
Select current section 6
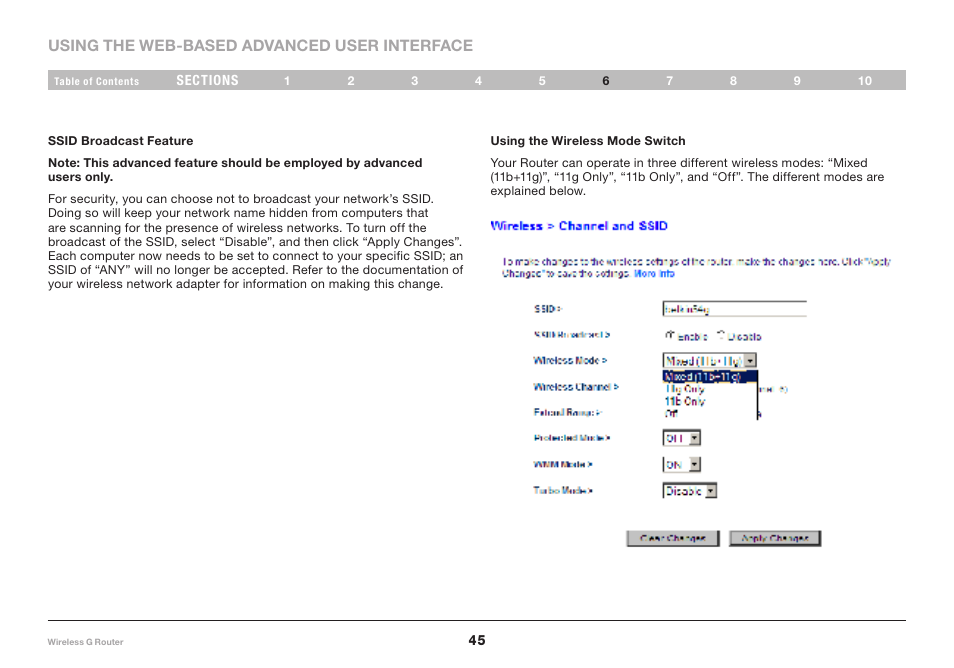606,81
